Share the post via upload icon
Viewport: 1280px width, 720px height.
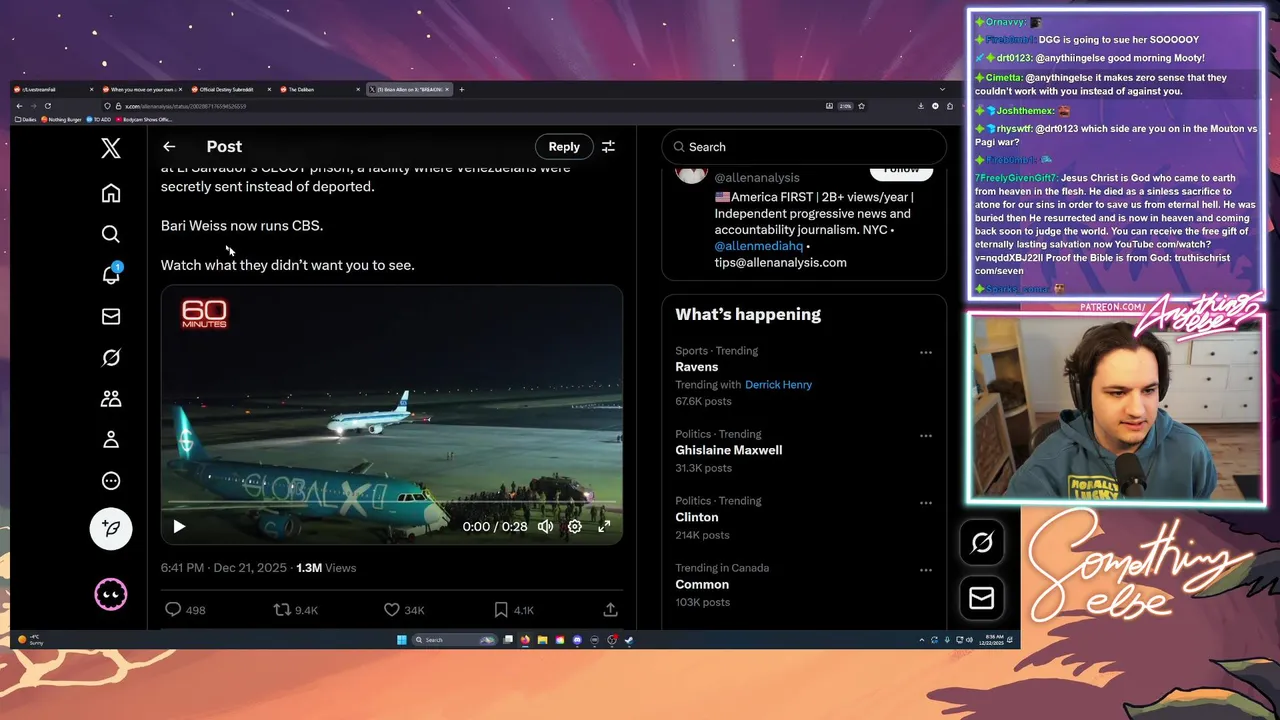(x=610, y=610)
